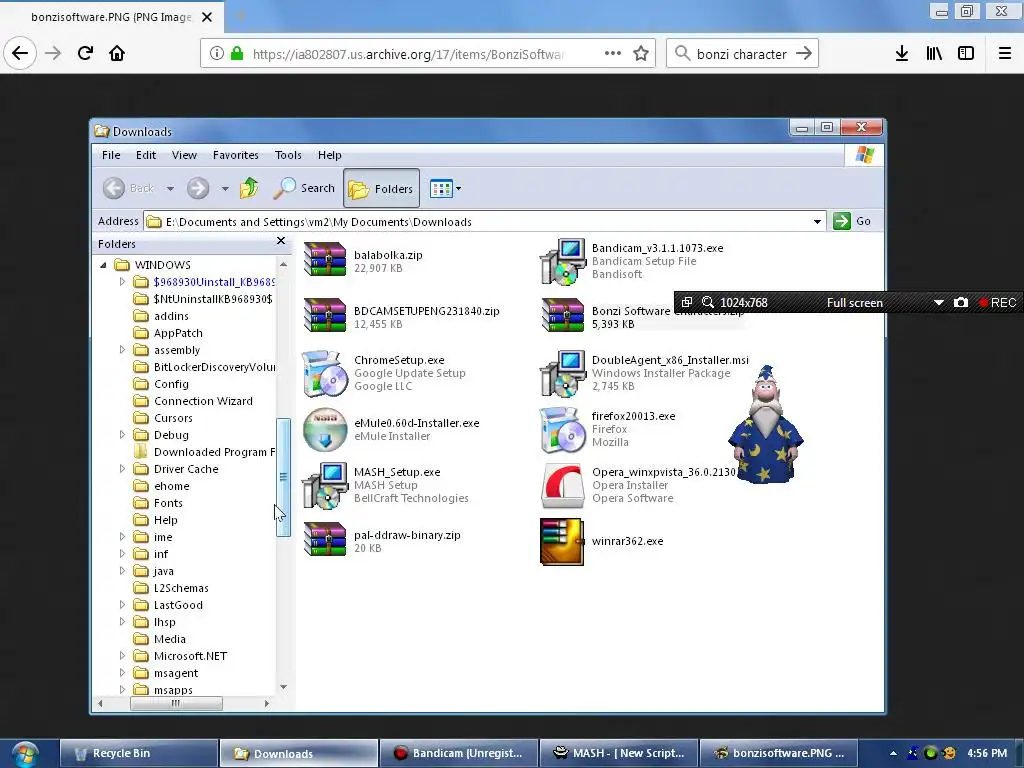Select the BDCAMSETUPENG231840.zip file icon
1024x768 pixels.
pos(325,315)
